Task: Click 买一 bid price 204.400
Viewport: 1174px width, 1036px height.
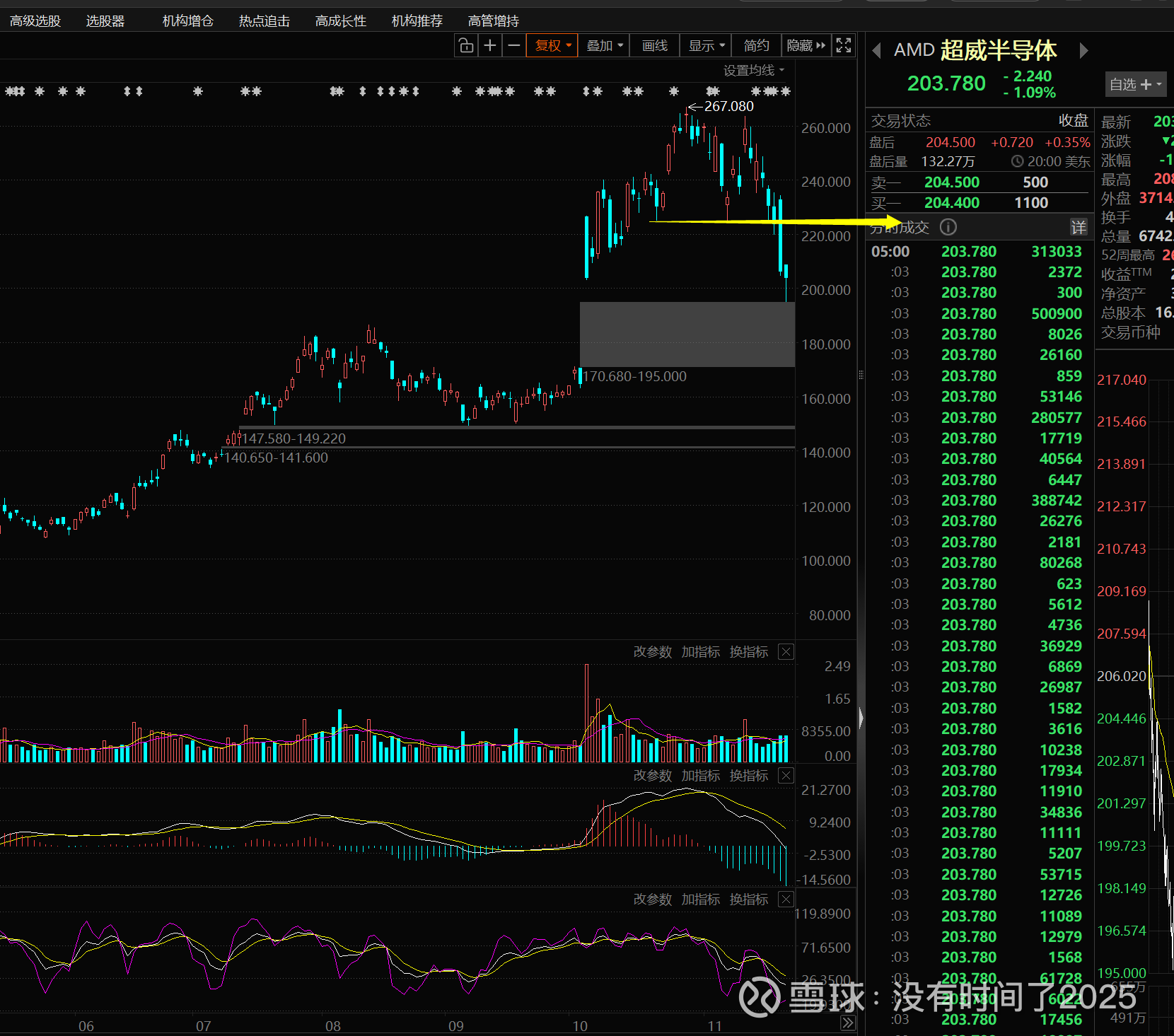Action: point(952,203)
